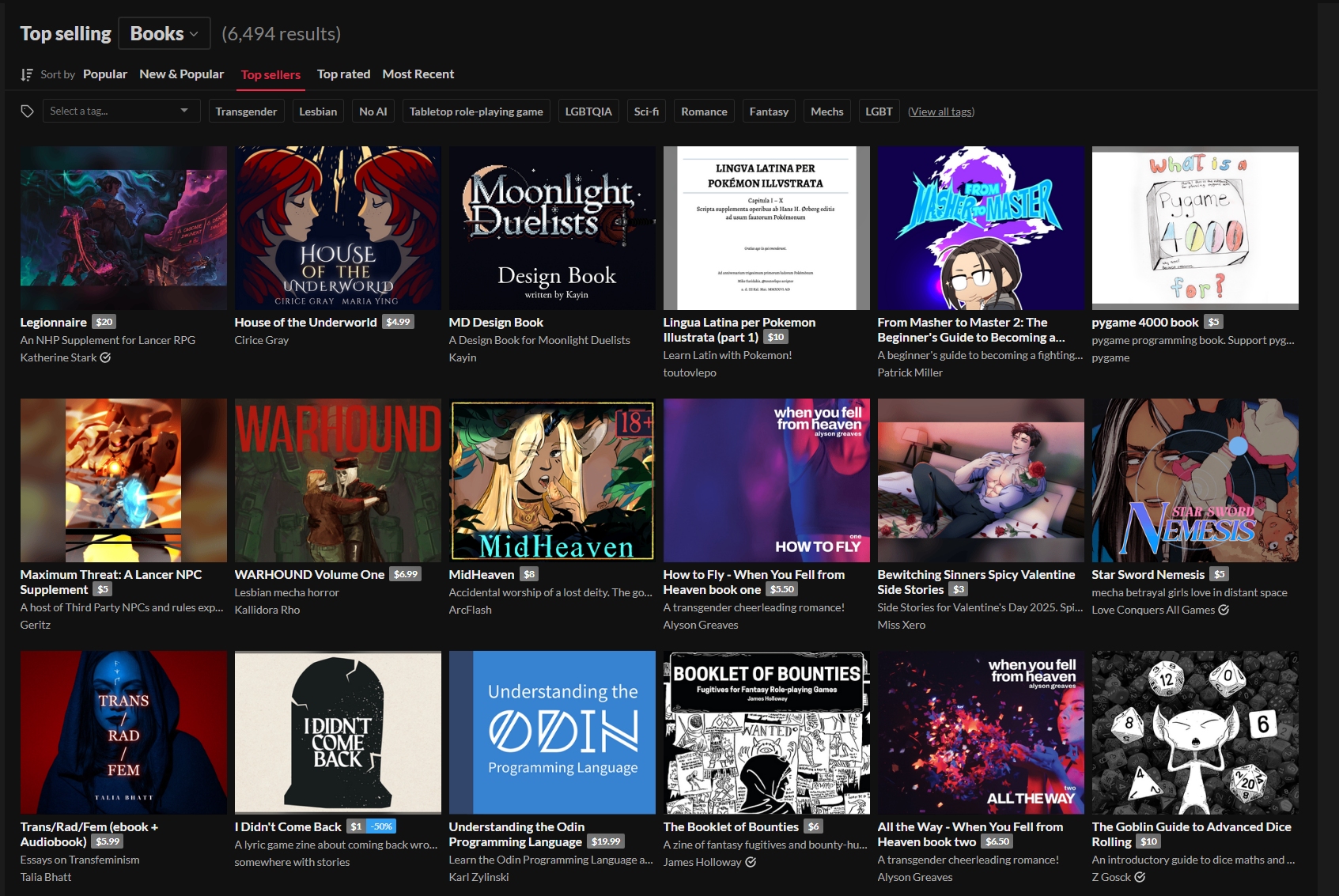The image size is (1339, 896).
Task: Click verified badge beside Love Conquers All Games
Action: pos(1224,610)
